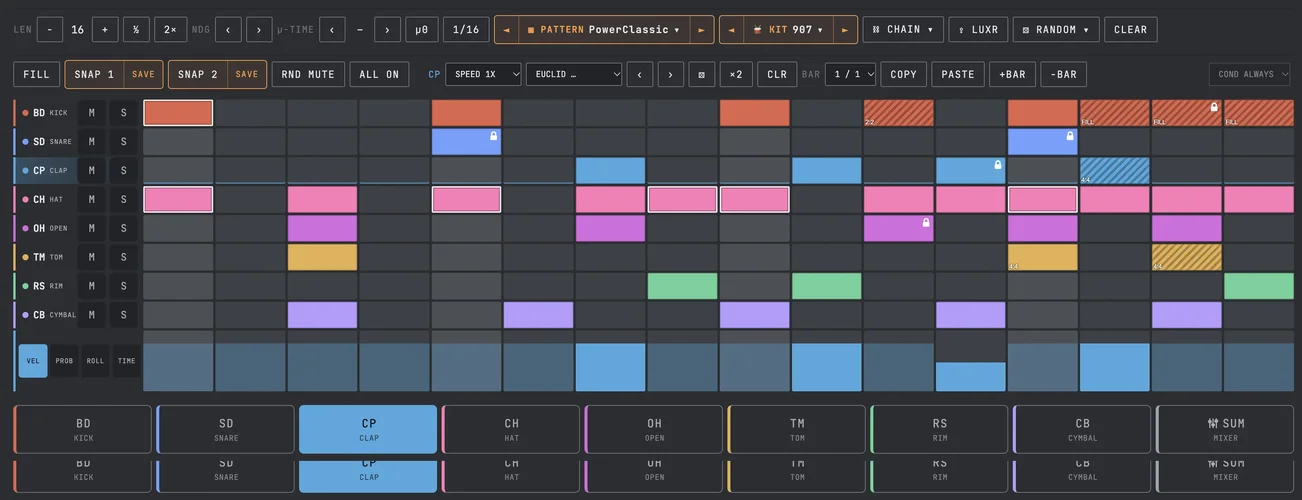Mute the OH open track
The width and height of the screenshot is (1302, 500).
pyautogui.click(x=92, y=228)
